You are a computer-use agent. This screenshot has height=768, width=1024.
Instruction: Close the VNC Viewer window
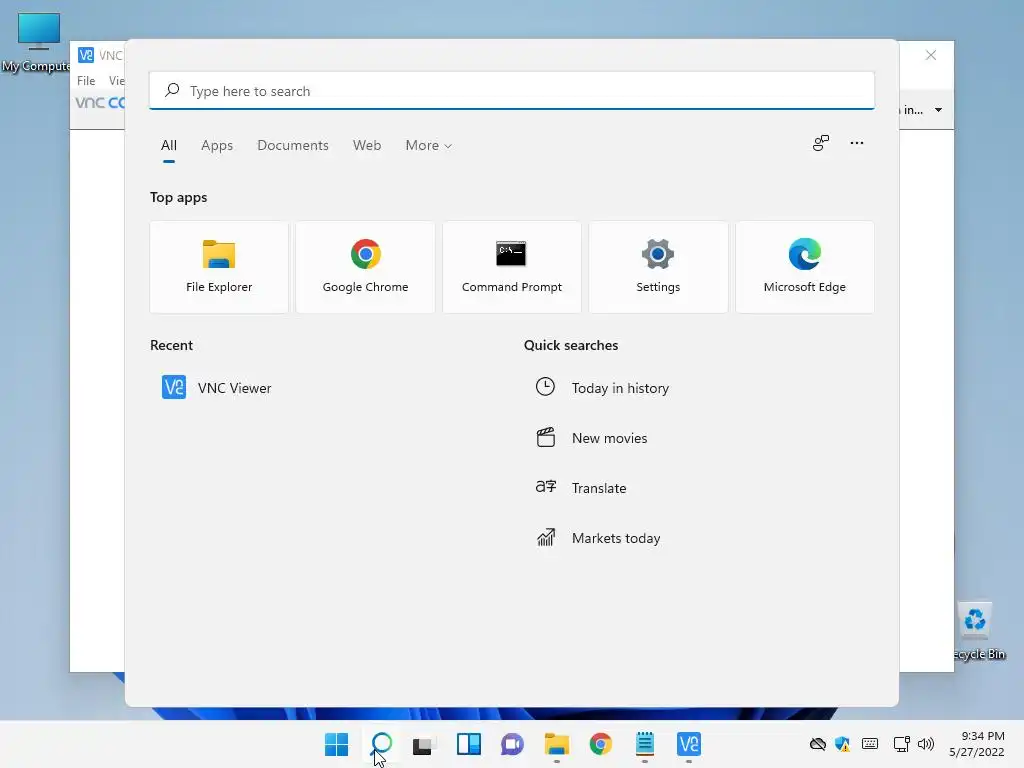click(931, 56)
